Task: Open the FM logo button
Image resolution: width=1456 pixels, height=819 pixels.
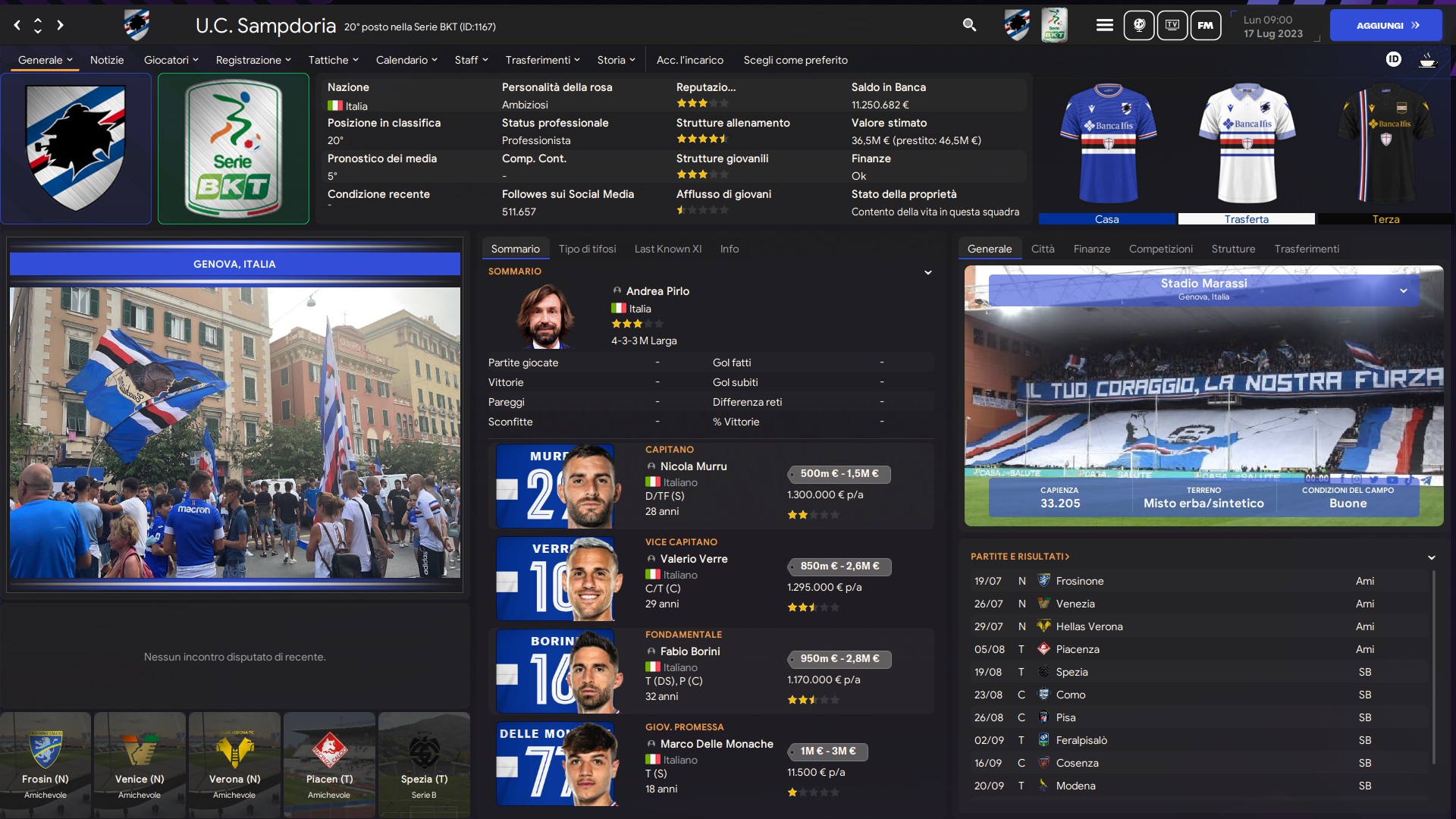Action: click(1205, 25)
